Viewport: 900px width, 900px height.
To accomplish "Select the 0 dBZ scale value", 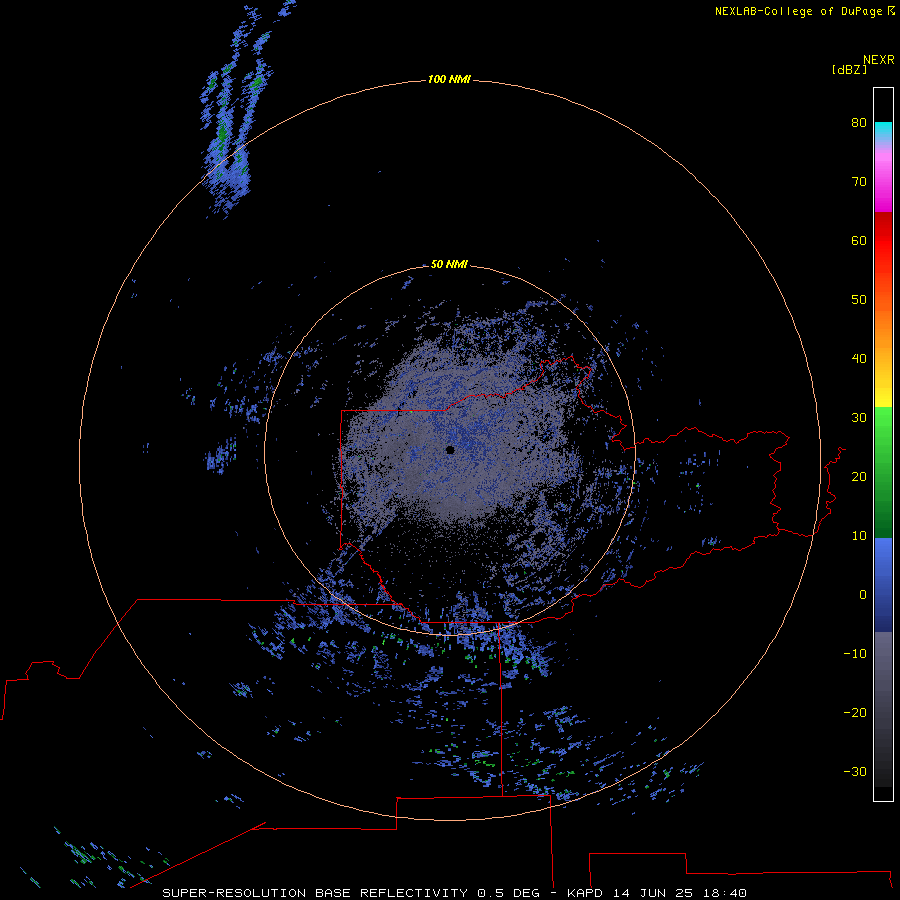I will (863, 595).
